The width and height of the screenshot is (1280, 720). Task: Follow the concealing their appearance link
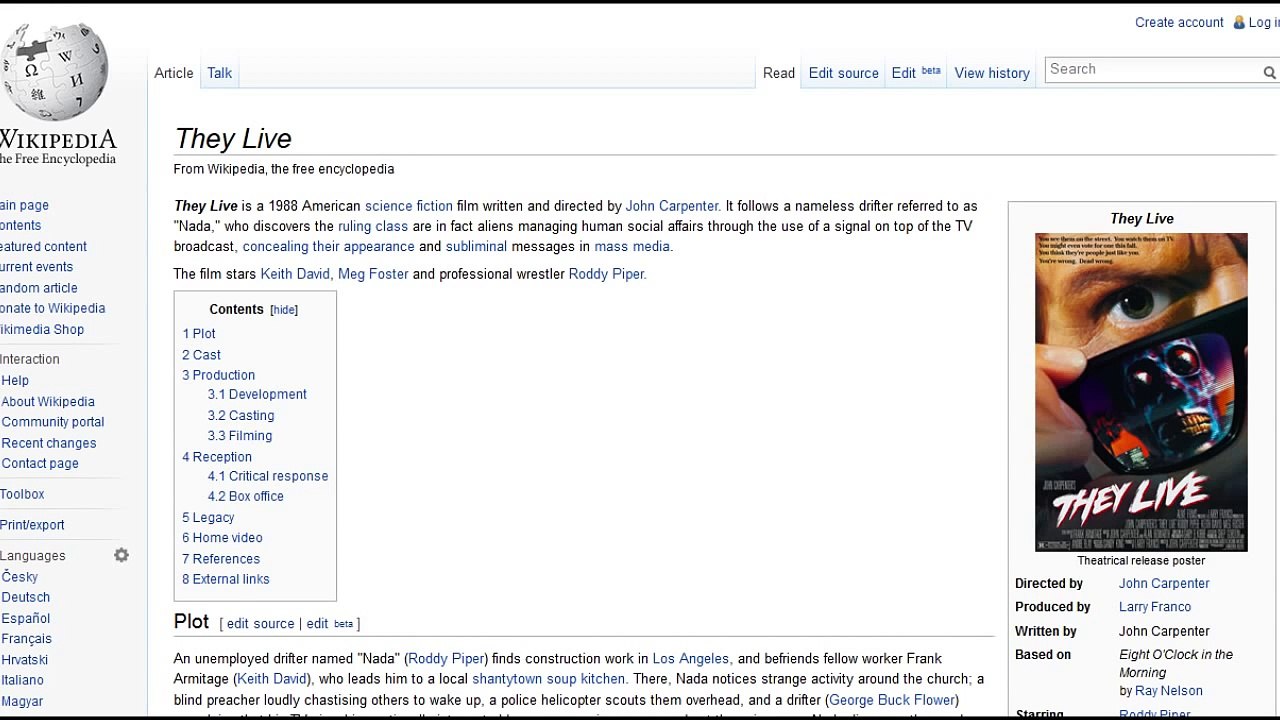click(328, 246)
